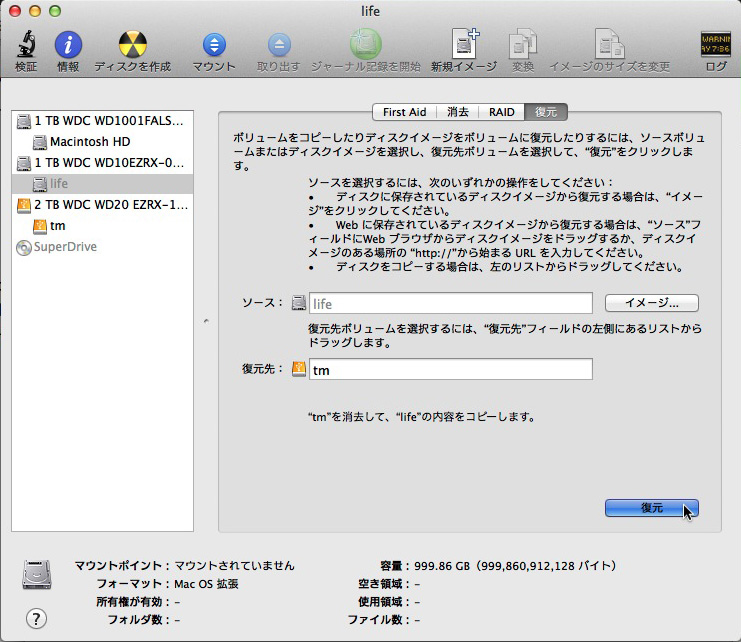The height and width of the screenshot is (642, 741).
Task: Select the Macintosh HD volume in sidebar
Action: [90, 142]
